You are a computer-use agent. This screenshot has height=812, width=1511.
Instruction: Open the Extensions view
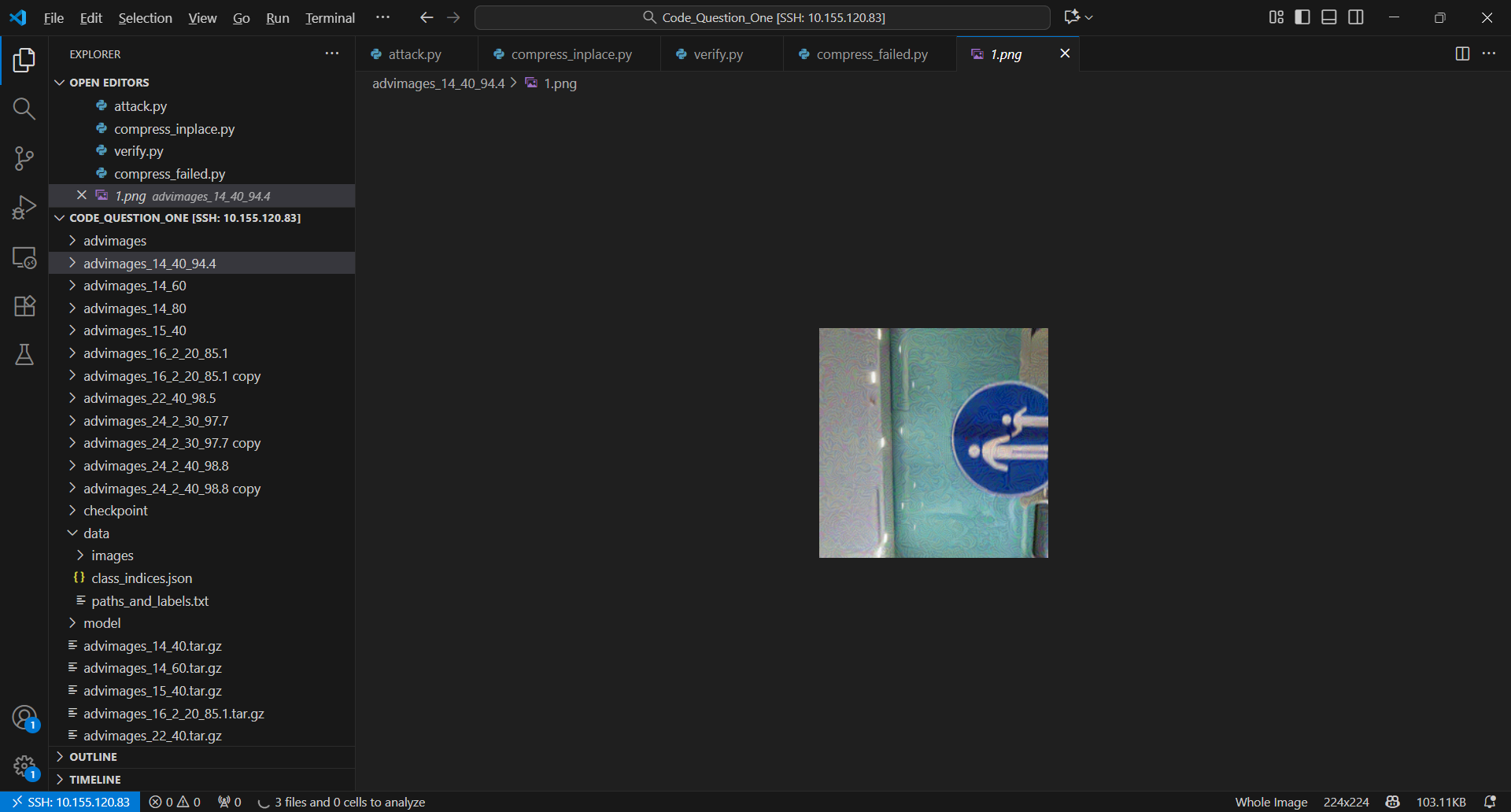(x=24, y=306)
